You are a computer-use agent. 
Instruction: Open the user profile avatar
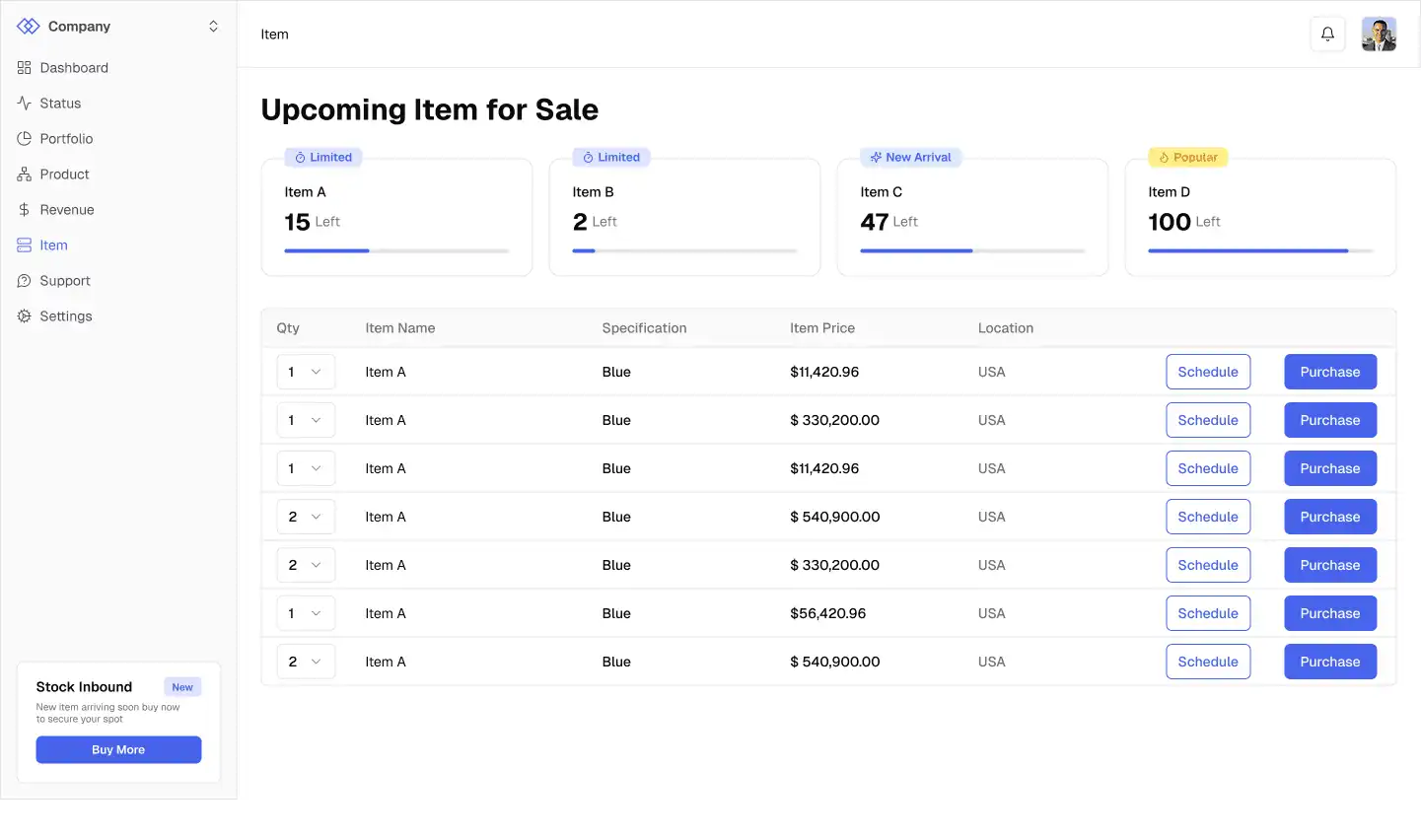(1379, 35)
